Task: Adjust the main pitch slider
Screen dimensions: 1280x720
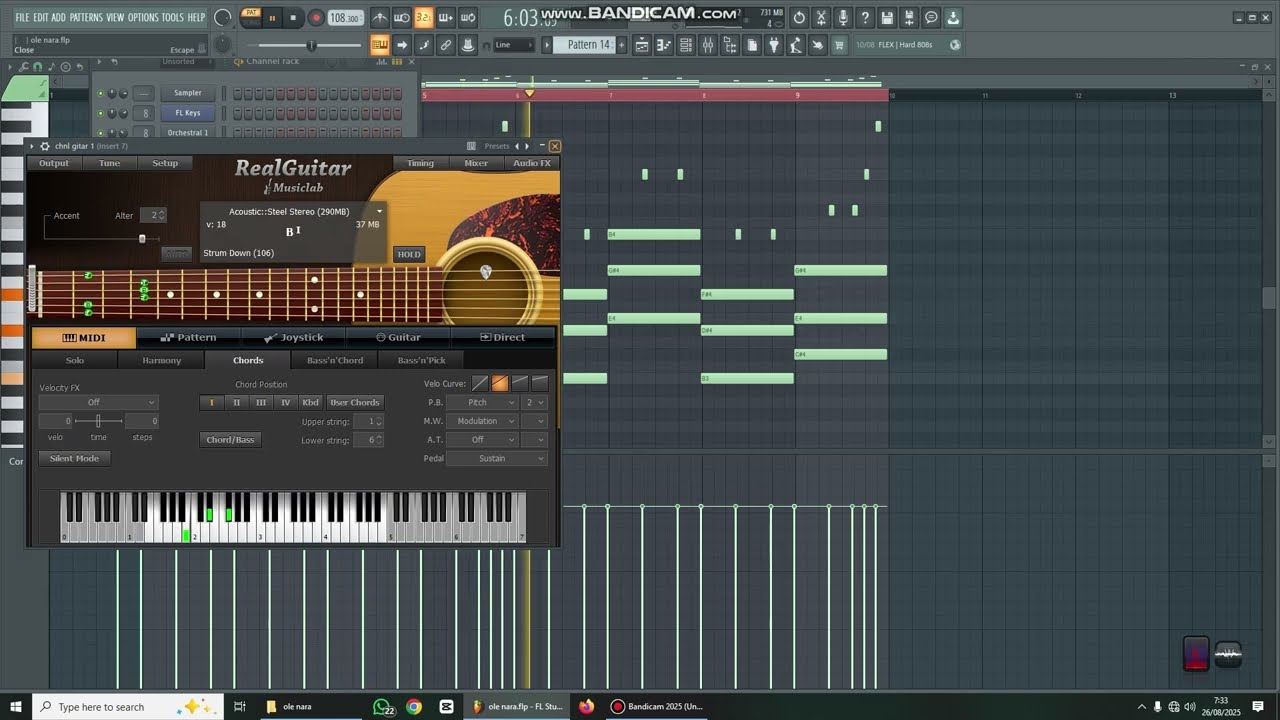Action: (311, 46)
